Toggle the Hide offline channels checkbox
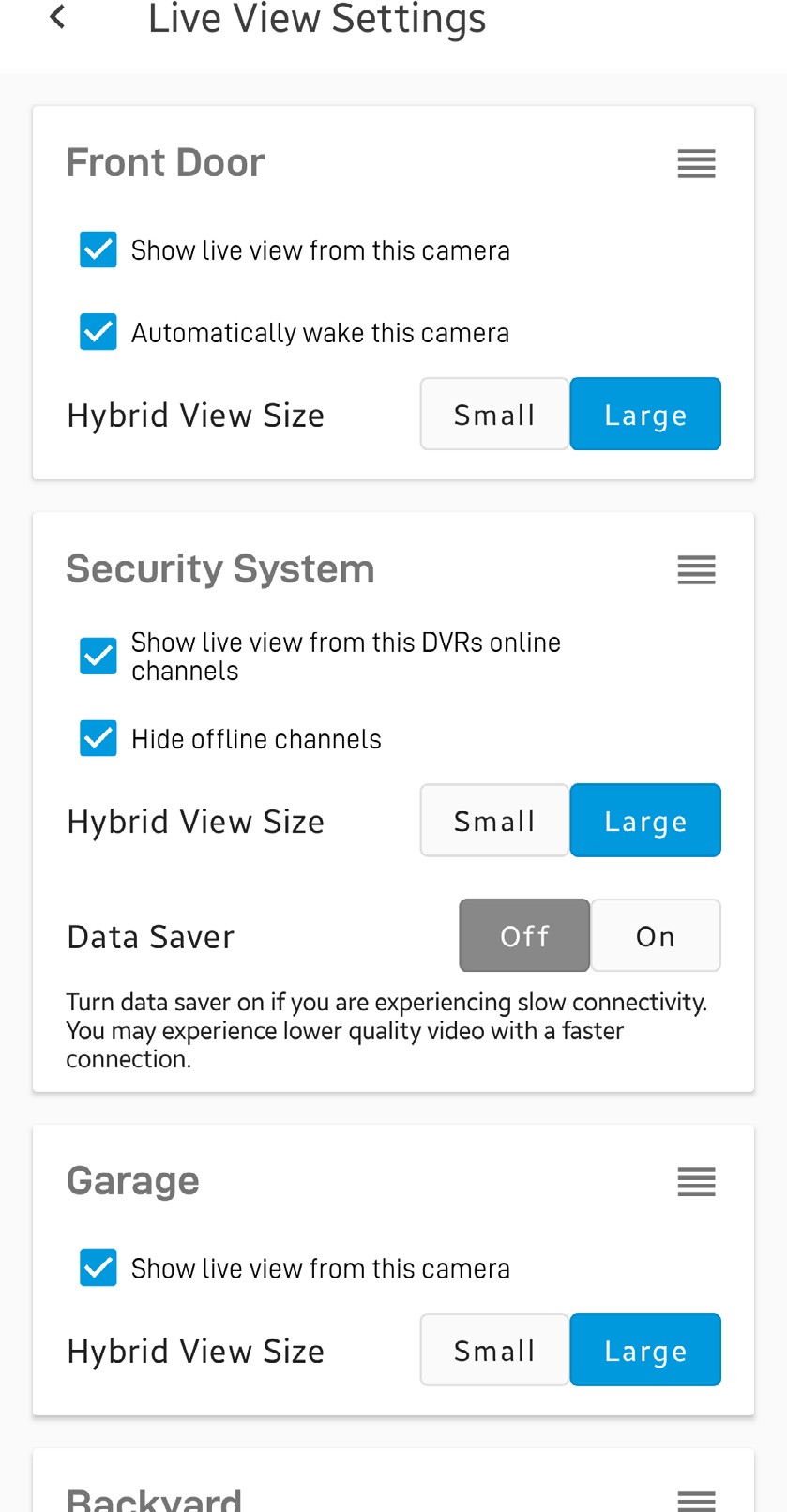 click(98, 739)
